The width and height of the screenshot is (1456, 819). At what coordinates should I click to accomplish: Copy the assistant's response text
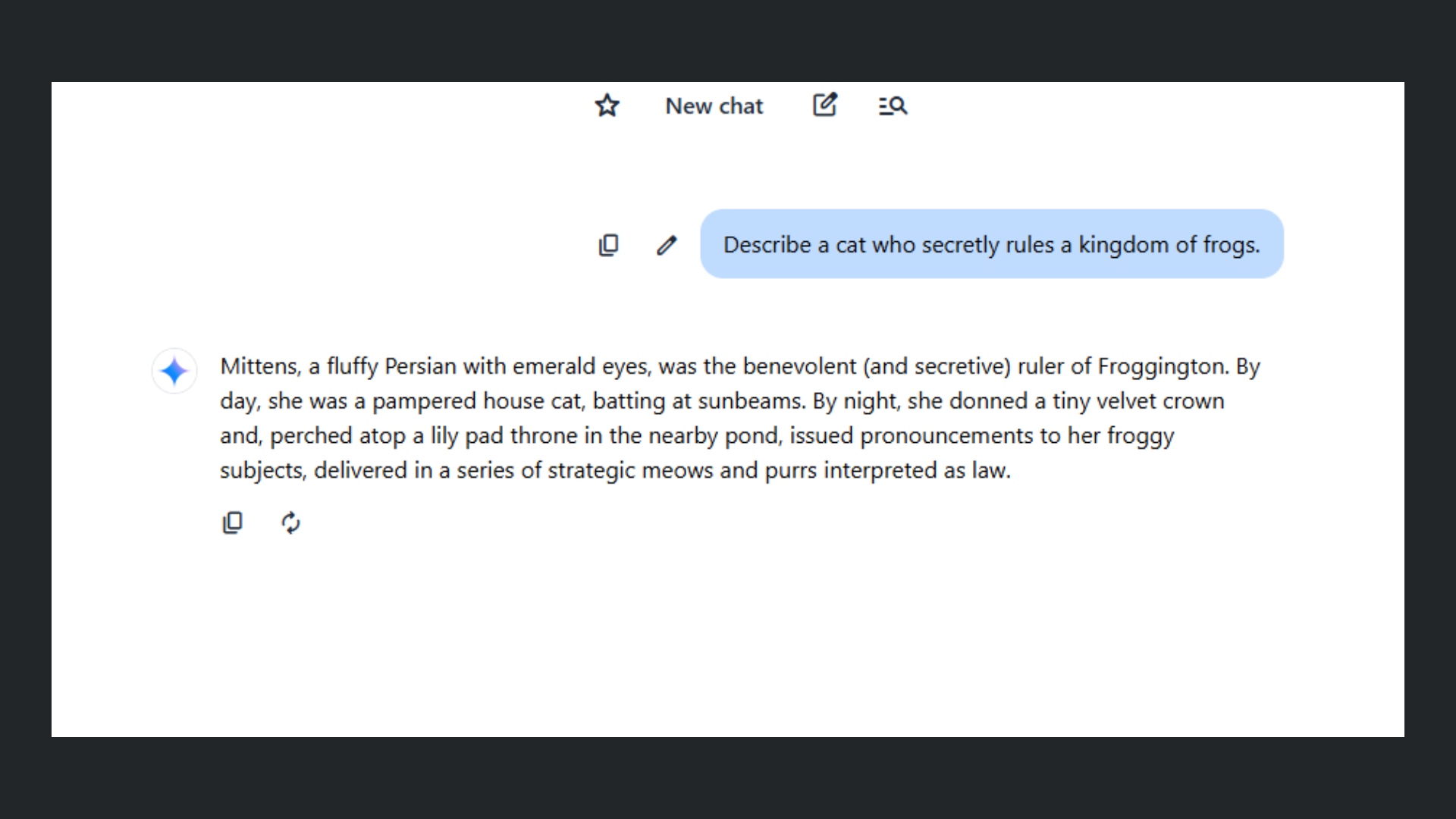[232, 522]
